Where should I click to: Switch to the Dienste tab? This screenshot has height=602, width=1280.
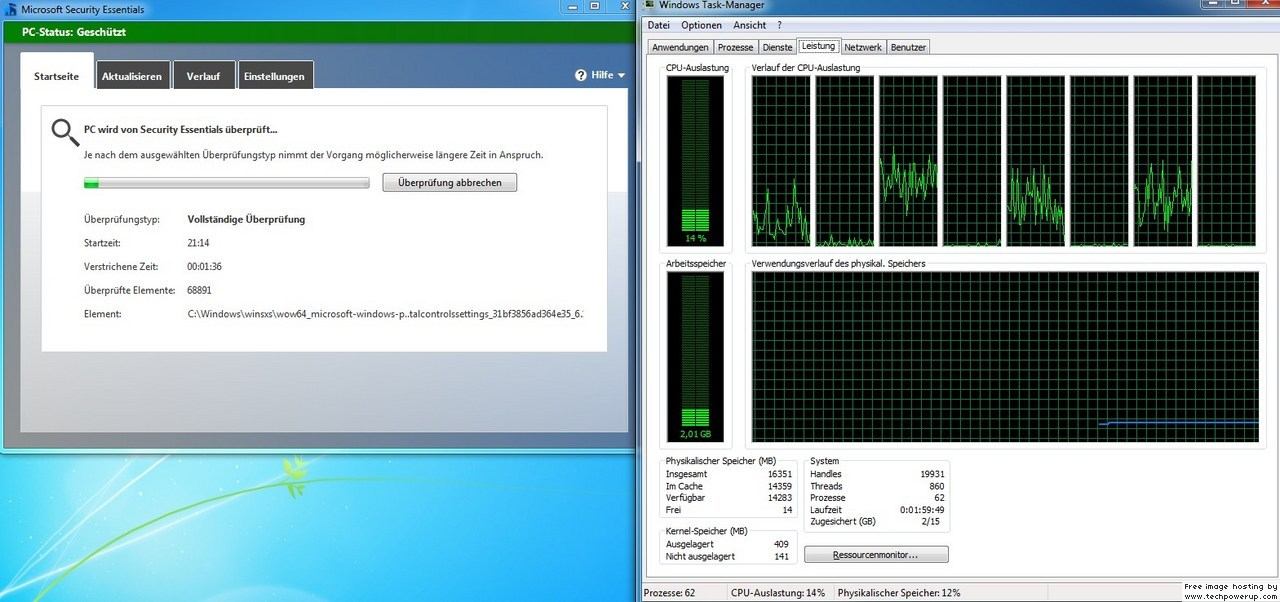[777, 47]
